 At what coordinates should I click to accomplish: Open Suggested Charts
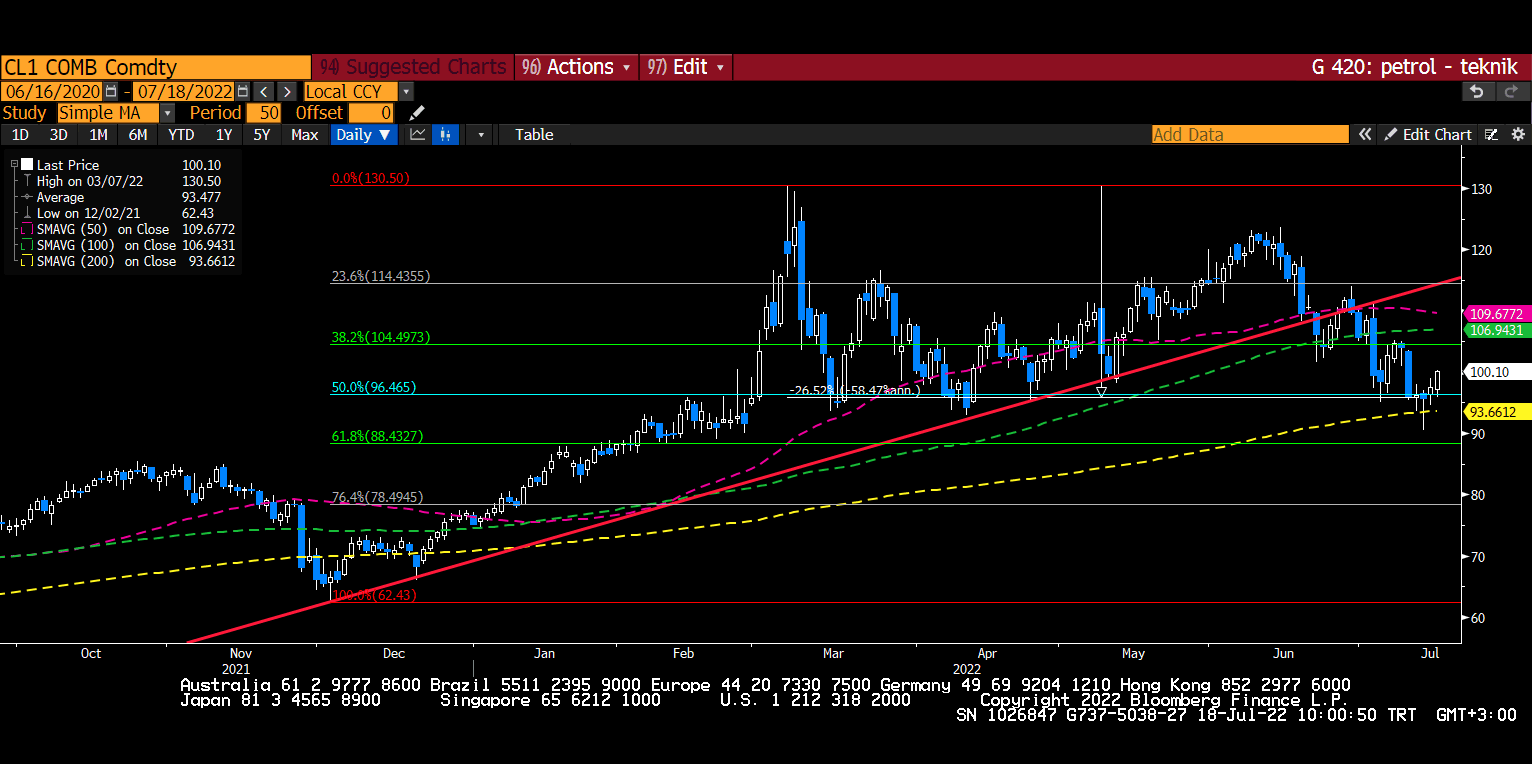point(413,67)
